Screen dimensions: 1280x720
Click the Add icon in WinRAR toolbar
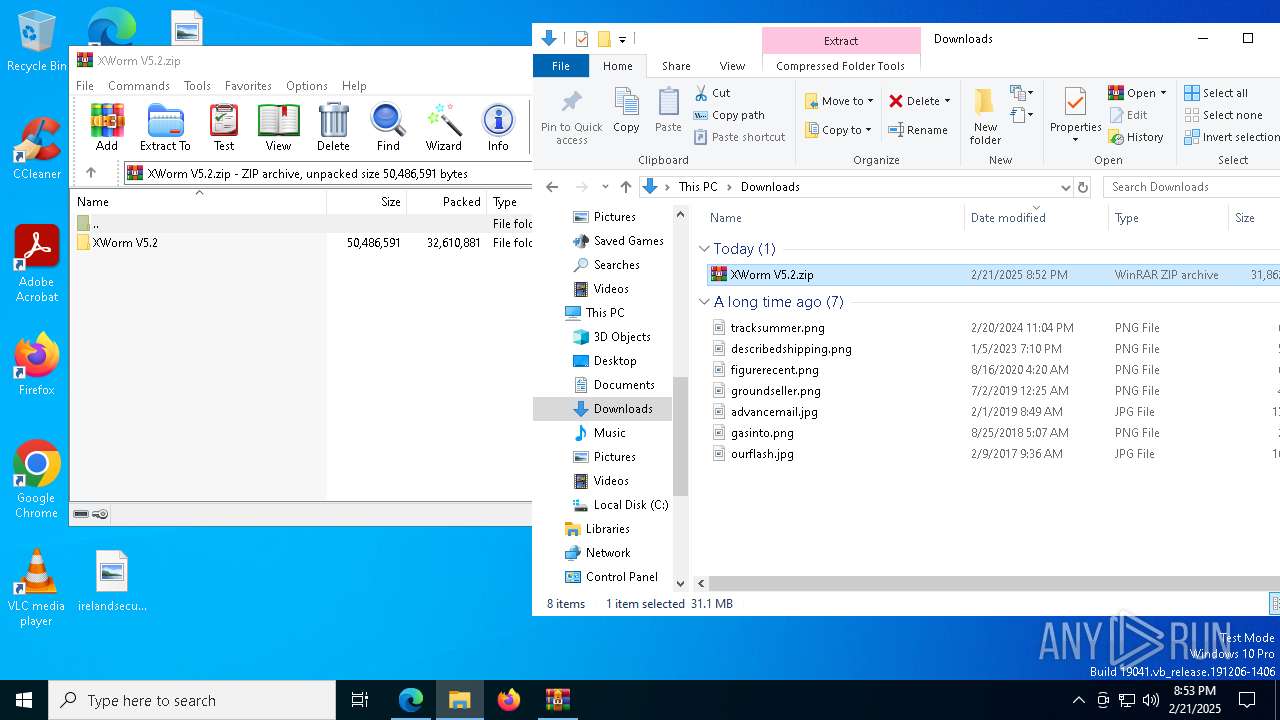(x=107, y=127)
